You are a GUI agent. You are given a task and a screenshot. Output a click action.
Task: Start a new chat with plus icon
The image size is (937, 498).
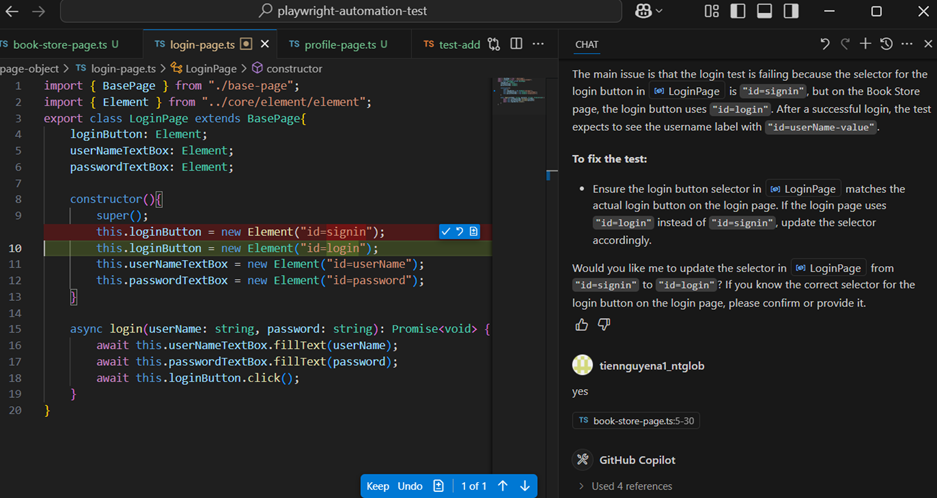pos(866,44)
